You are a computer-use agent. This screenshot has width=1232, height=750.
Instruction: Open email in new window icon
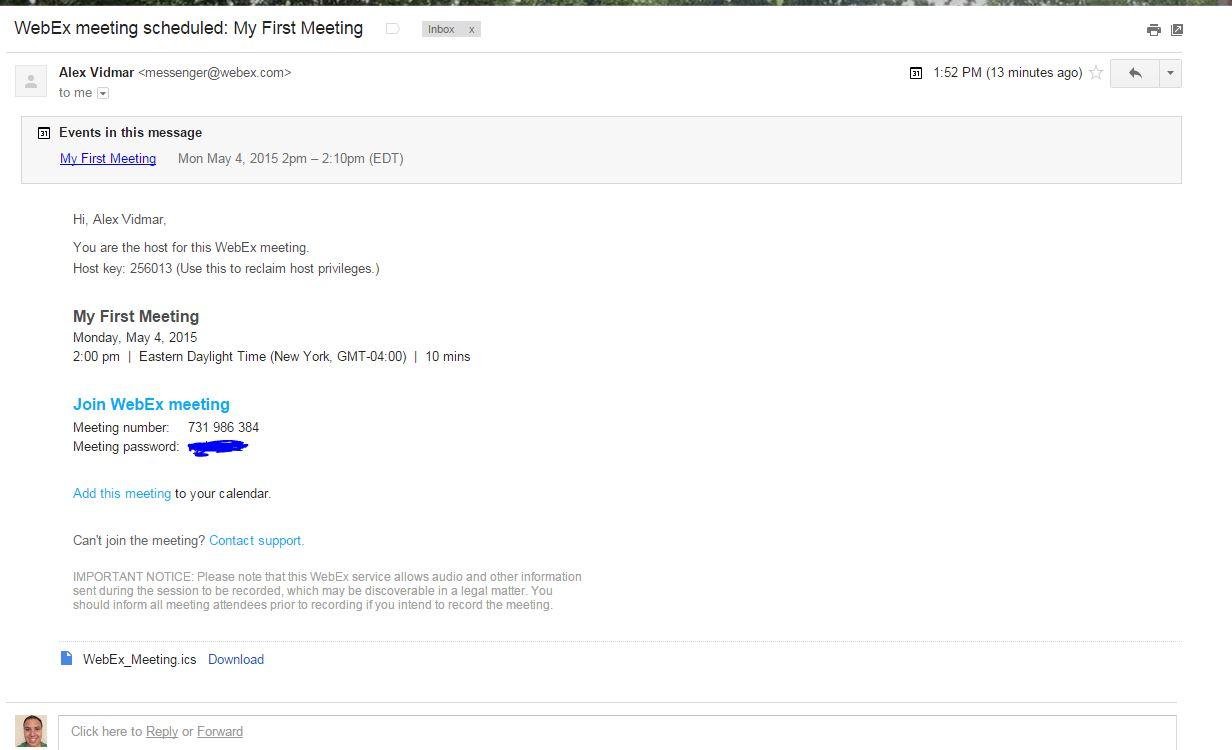(x=1177, y=30)
